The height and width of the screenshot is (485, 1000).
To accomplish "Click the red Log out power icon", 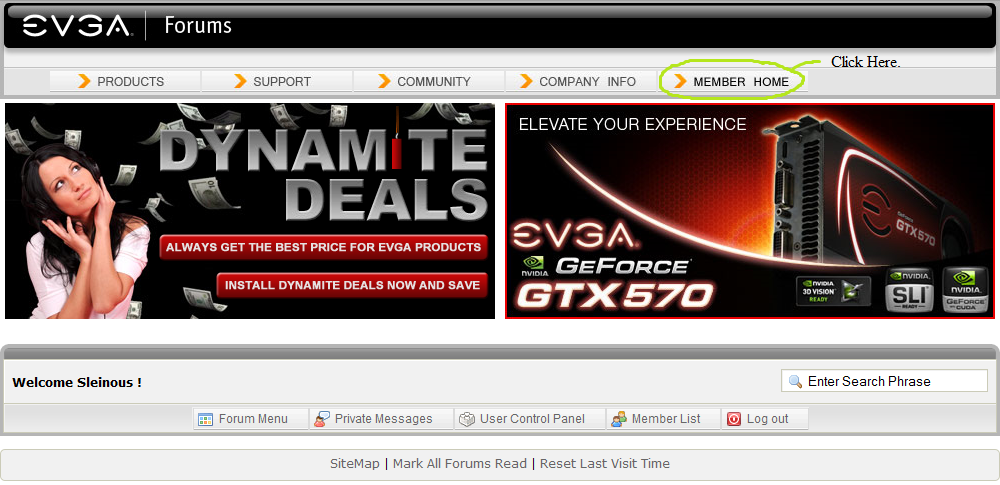I will pos(733,419).
